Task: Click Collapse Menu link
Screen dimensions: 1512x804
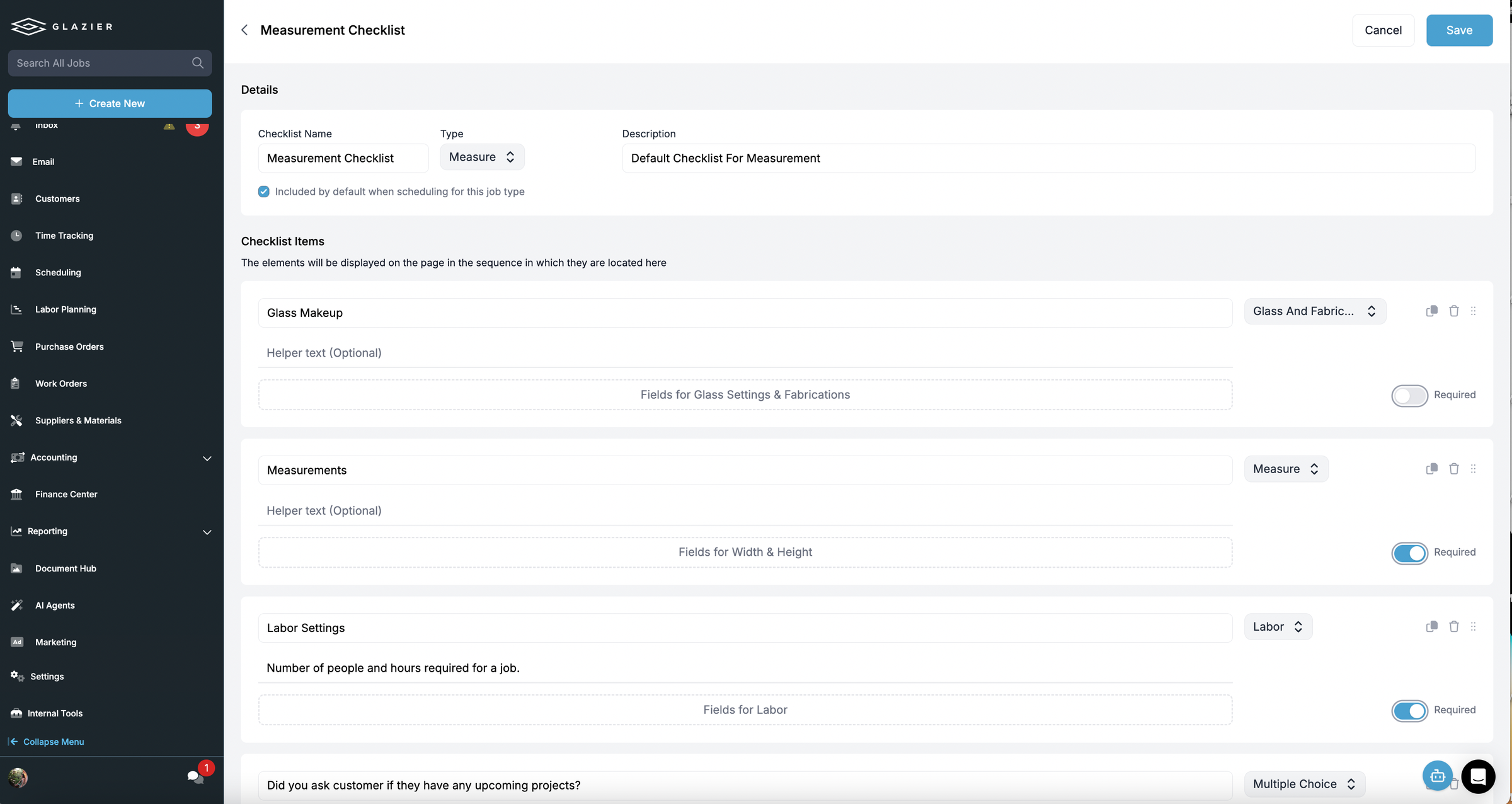Action: pos(47,742)
